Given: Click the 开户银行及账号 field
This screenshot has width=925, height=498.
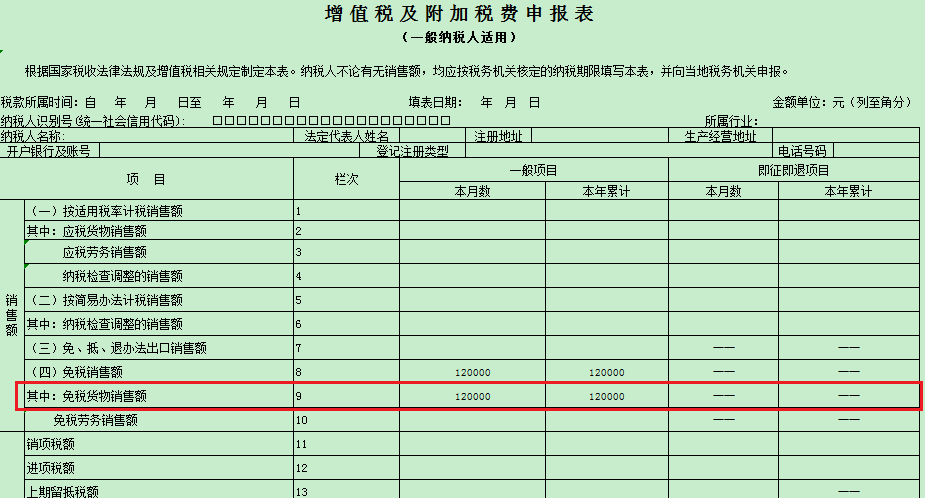Looking at the screenshot, I should pyautogui.click(x=238, y=151).
